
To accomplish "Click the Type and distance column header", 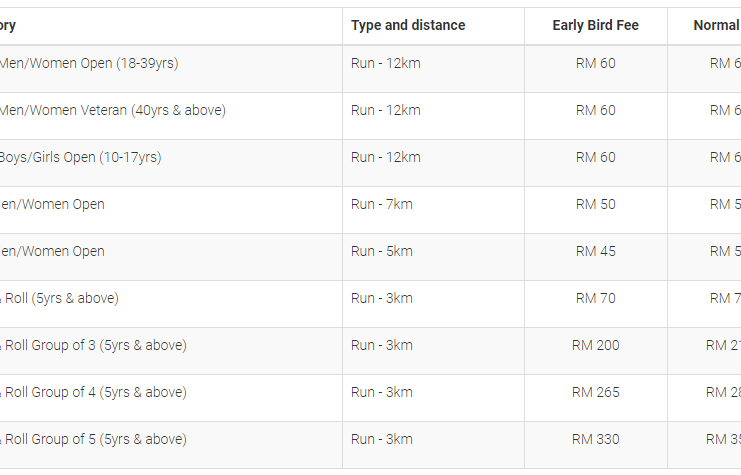I will click(x=408, y=25).
